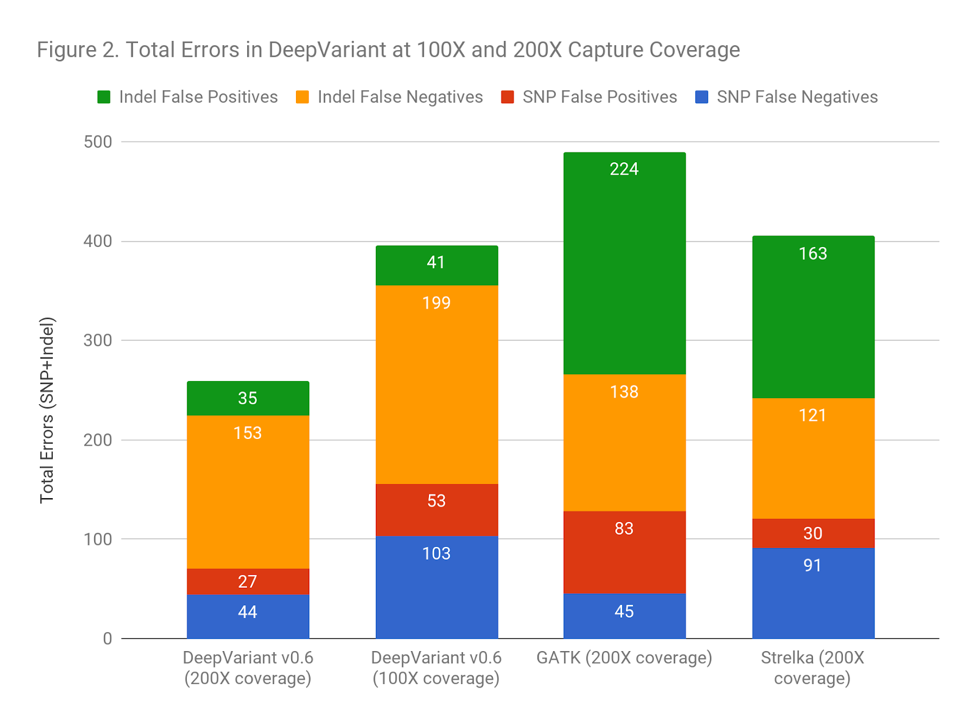Click the blue segment labeled 44
976x725 pixels.
[x=248, y=617]
